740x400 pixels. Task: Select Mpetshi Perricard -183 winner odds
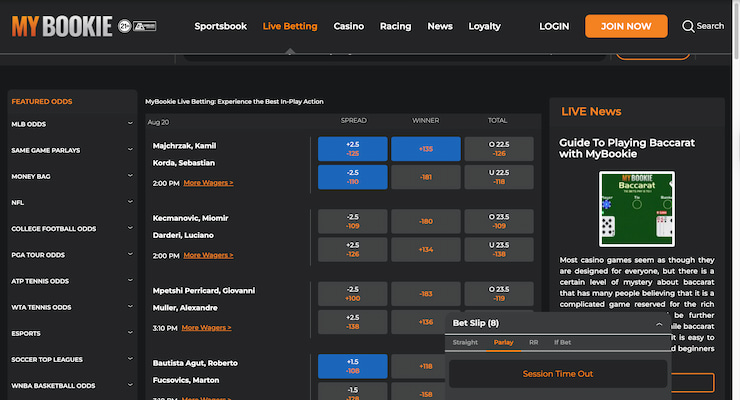click(x=426, y=294)
